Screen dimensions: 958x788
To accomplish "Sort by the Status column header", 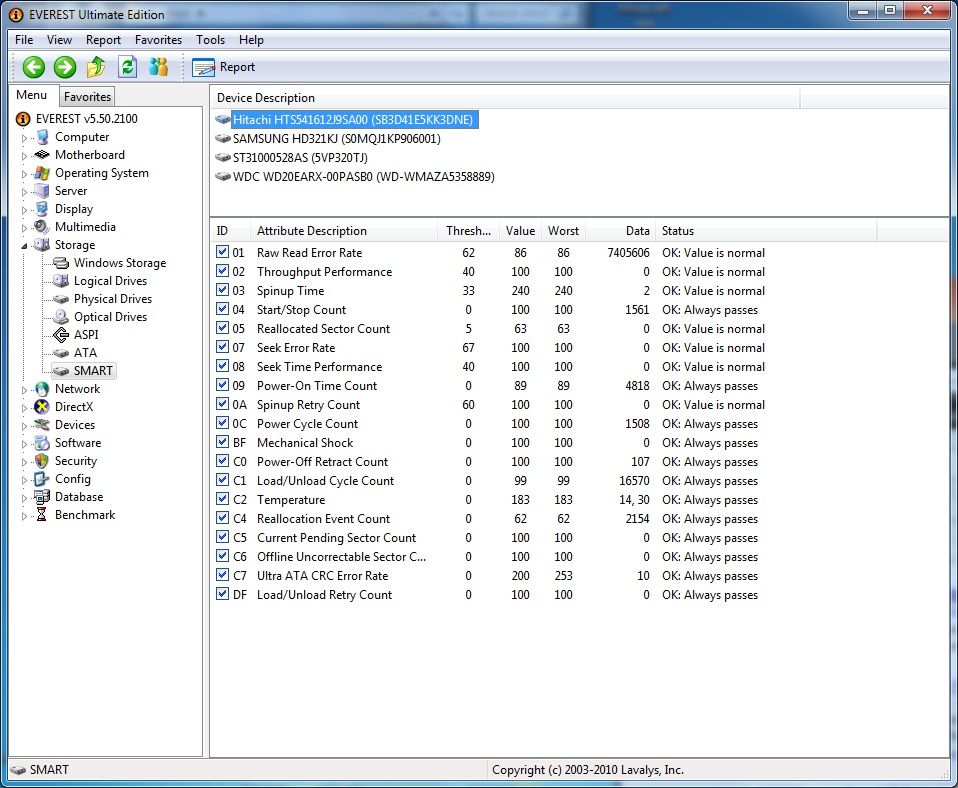I will (766, 231).
